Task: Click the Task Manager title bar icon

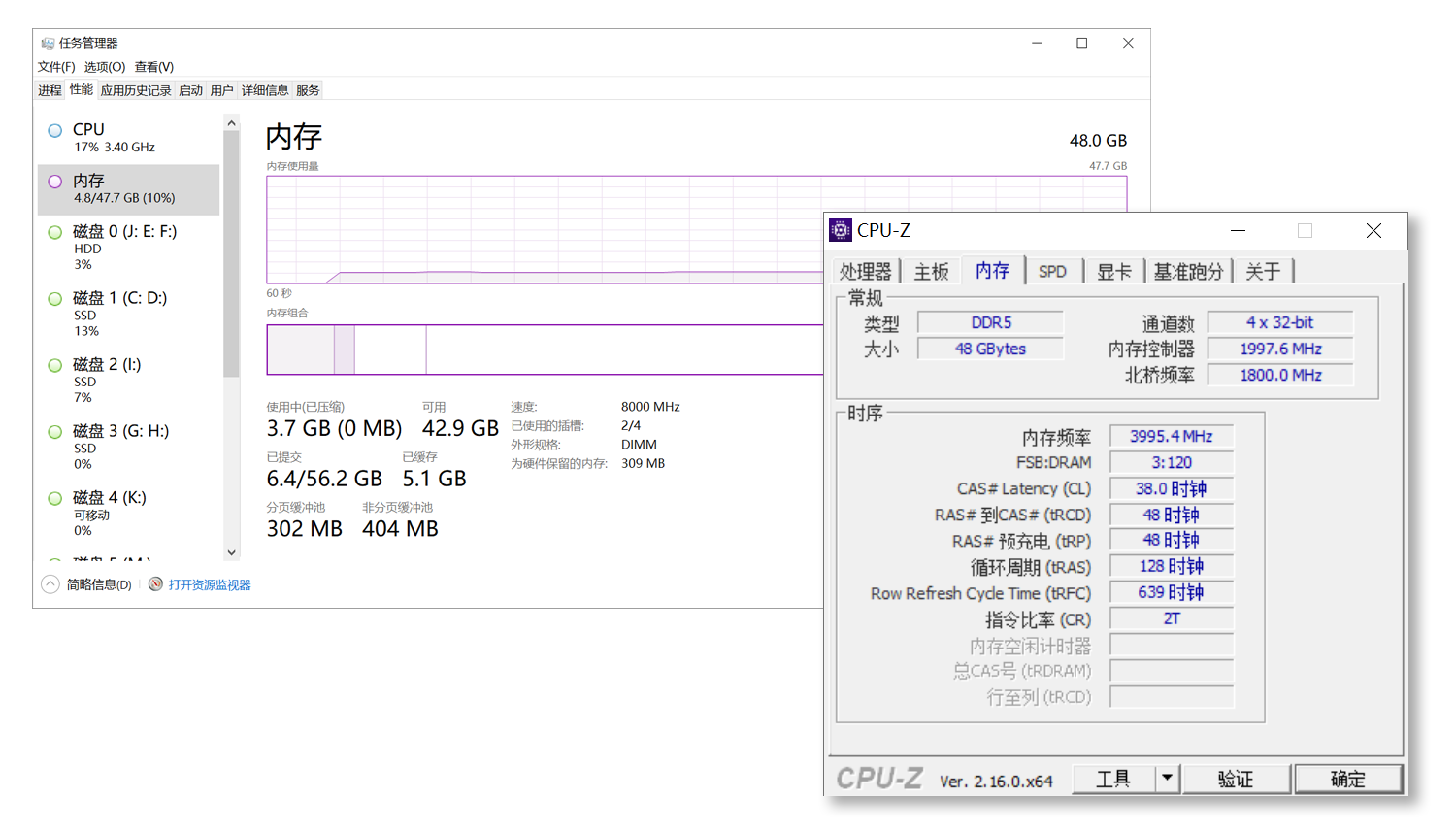Action: coord(48,44)
